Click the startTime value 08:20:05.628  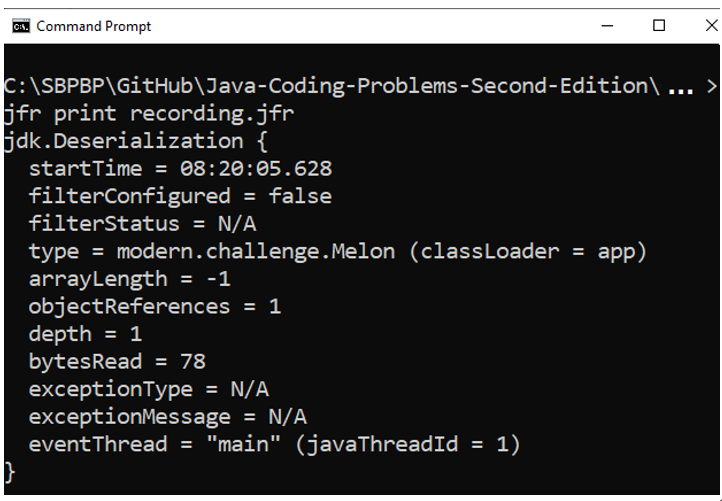tap(256, 169)
